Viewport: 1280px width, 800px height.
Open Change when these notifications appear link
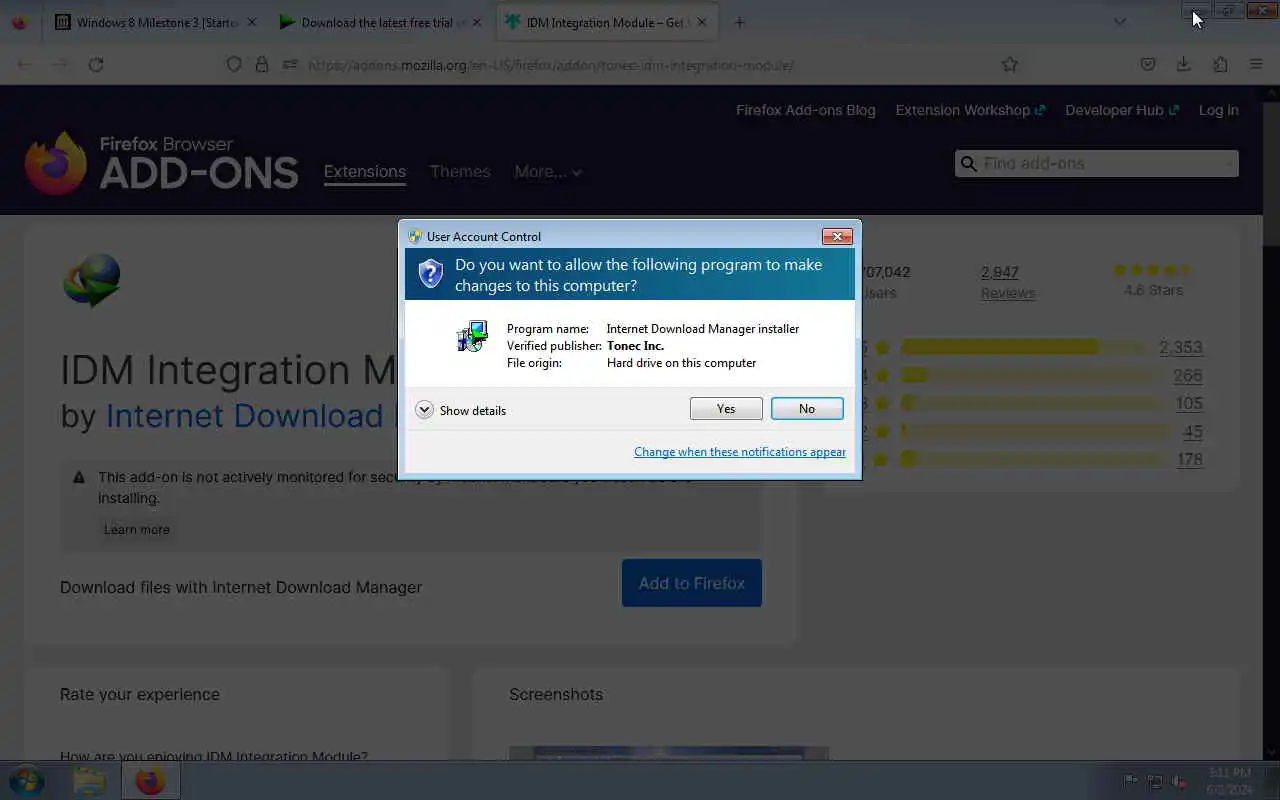point(740,452)
